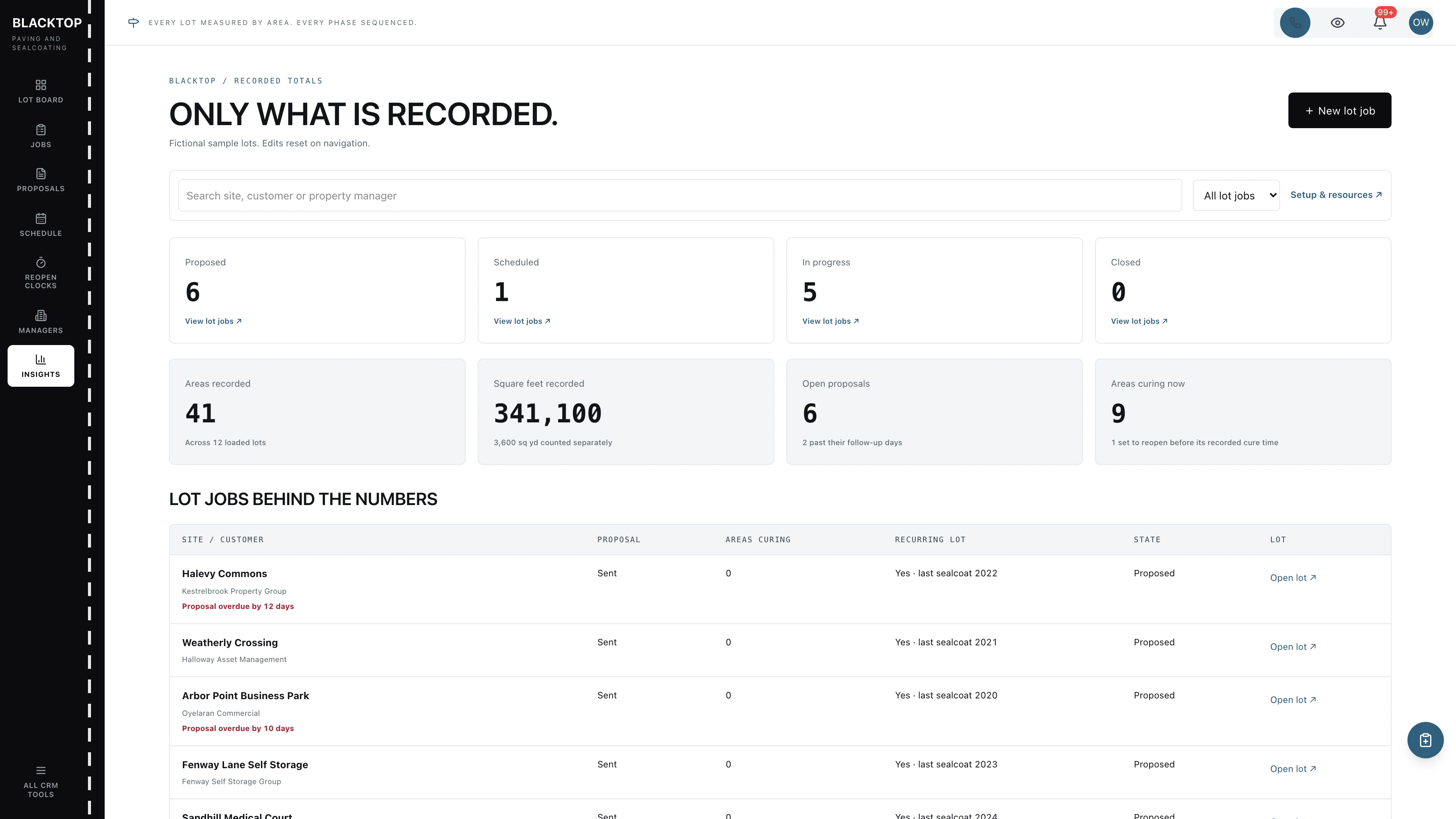
Task: Select the Proposals sidebar item
Action: (x=41, y=180)
